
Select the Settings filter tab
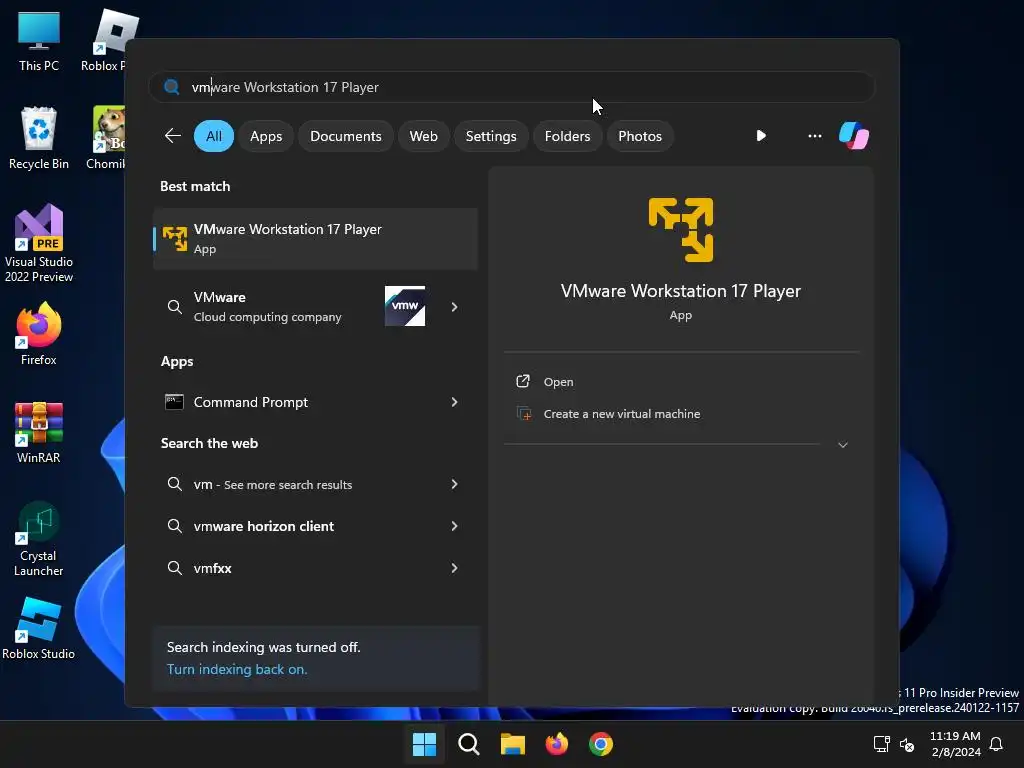coord(490,136)
